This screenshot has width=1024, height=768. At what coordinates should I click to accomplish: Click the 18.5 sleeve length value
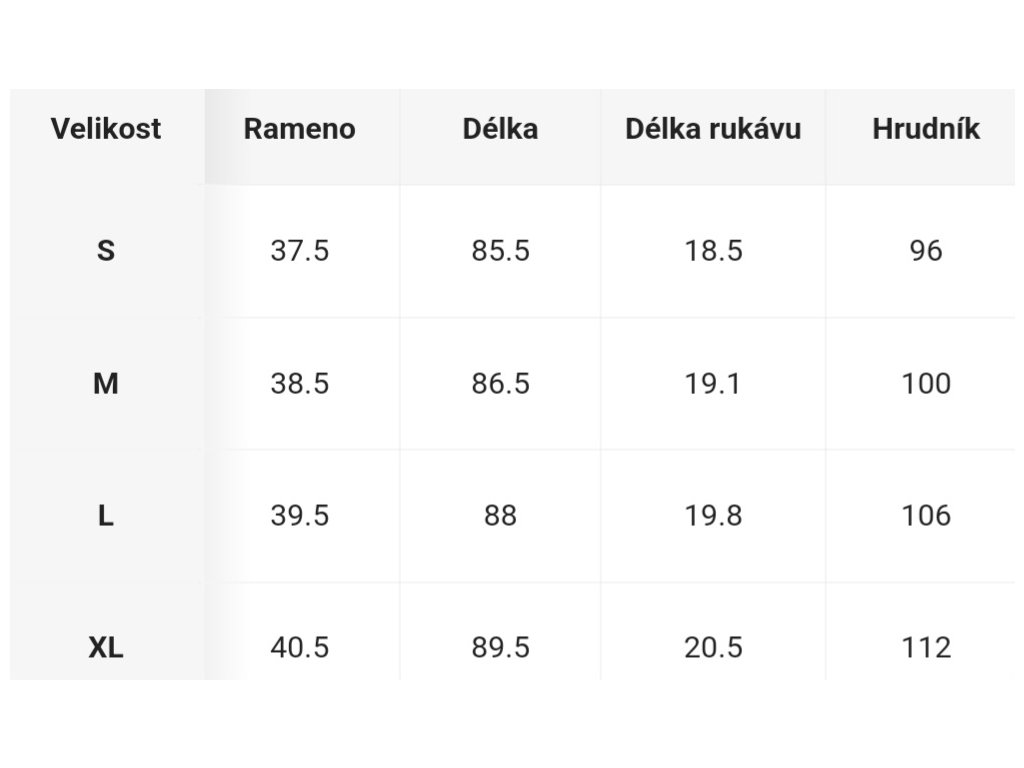point(713,251)
